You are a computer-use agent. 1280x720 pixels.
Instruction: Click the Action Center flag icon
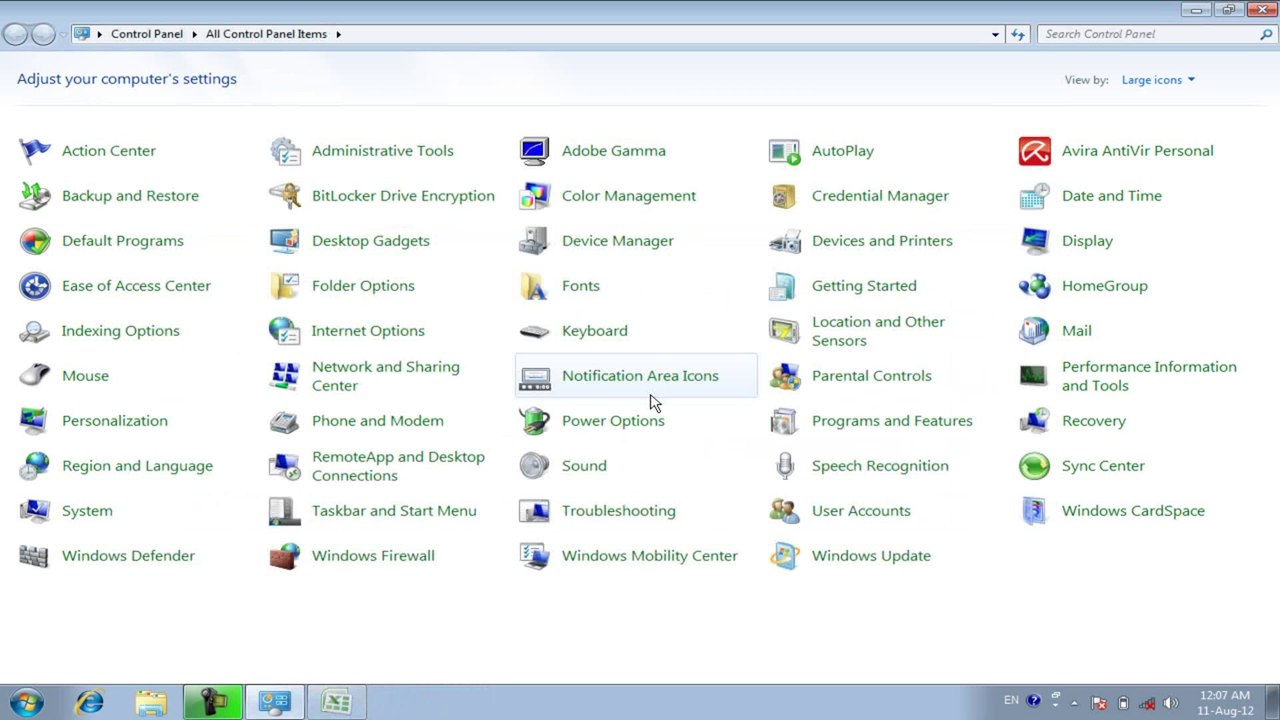35,151
